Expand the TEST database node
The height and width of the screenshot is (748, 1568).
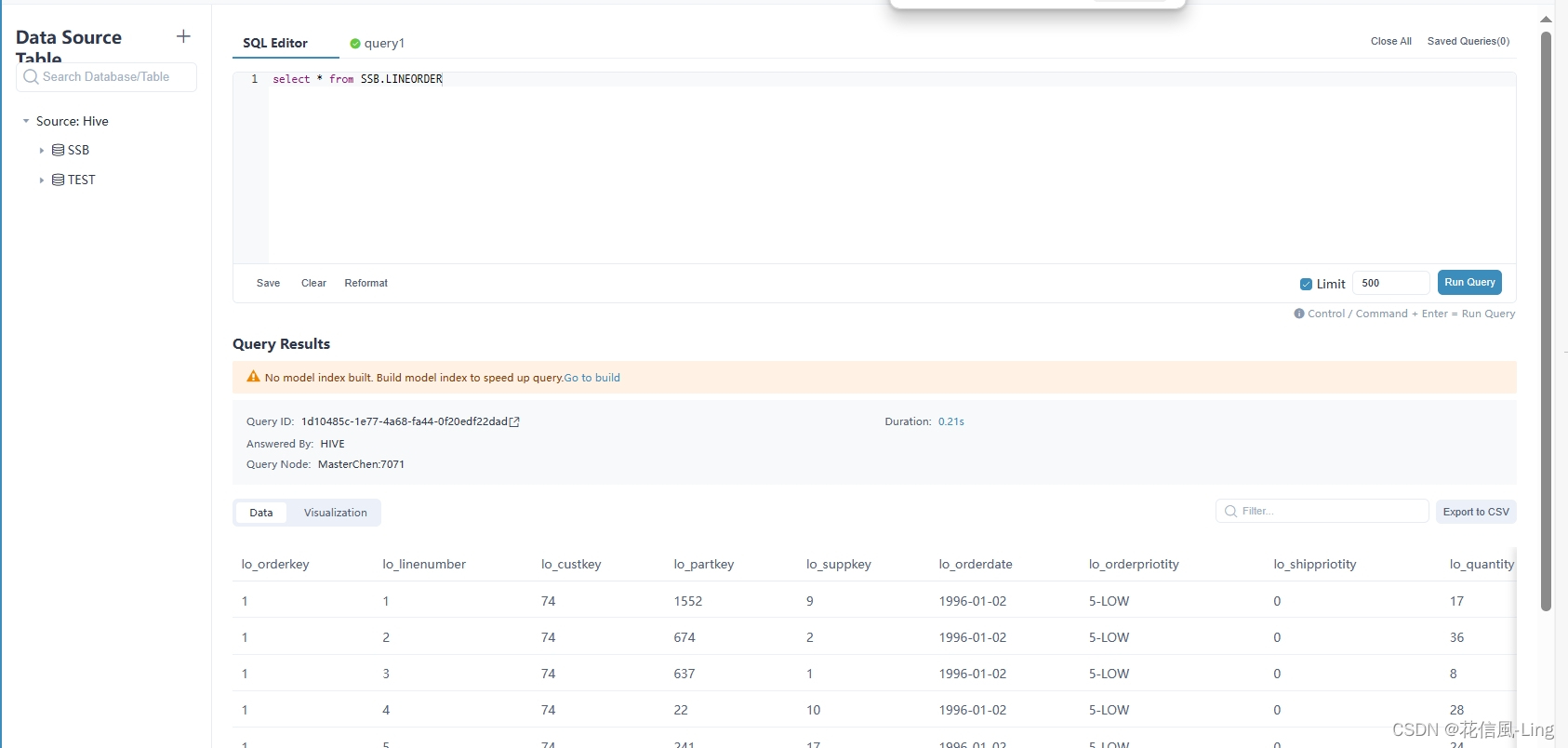coord(41,180)
